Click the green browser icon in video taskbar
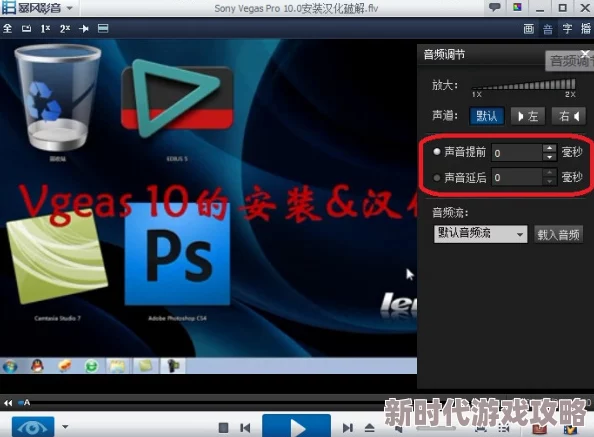This screenshot has height=437, width=594. [x=91, y=366]
